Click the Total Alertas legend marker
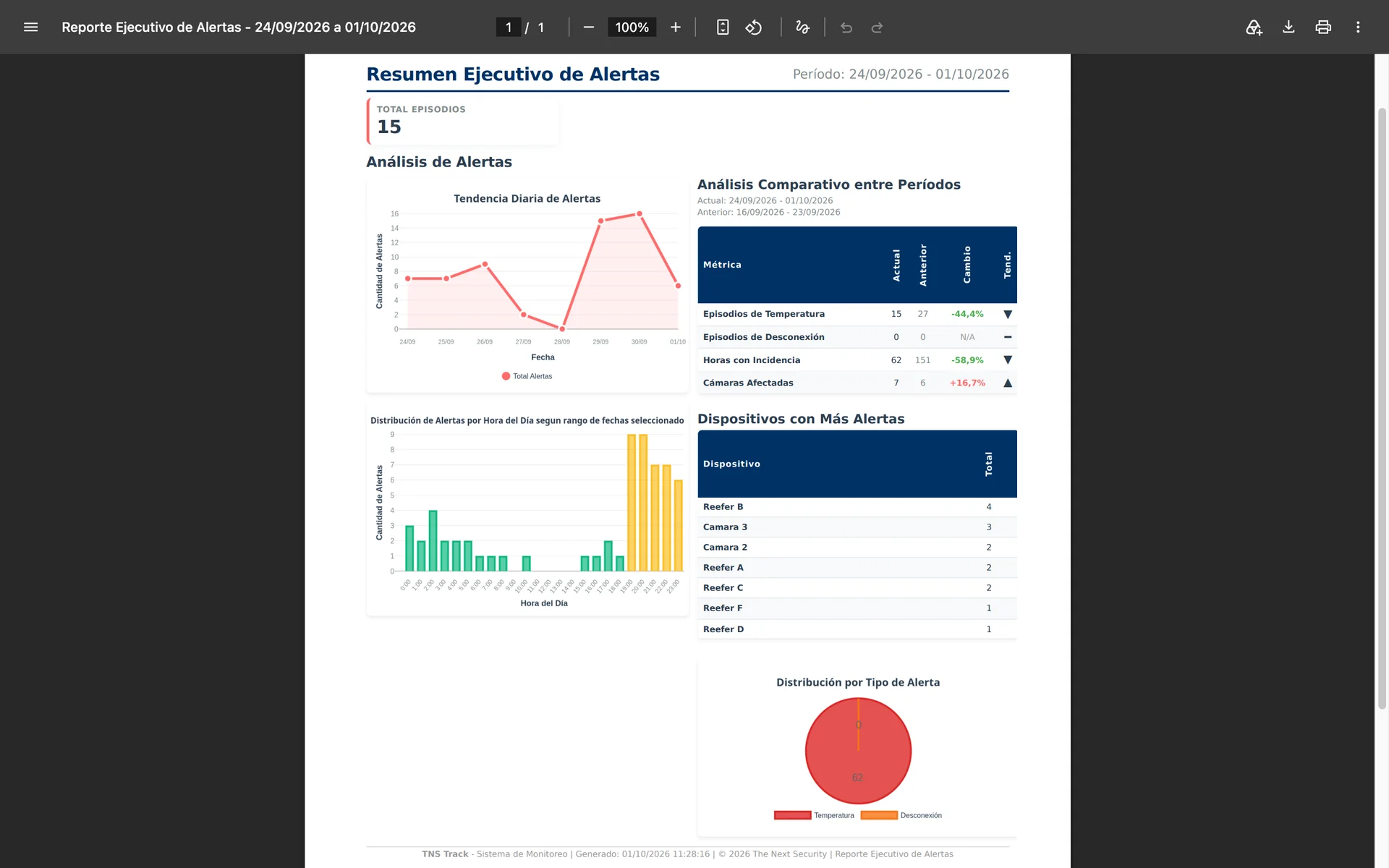This screenshot has width=1389, height=868. (506, 376)
